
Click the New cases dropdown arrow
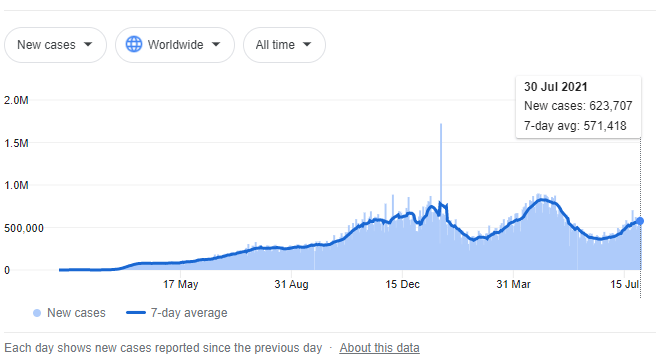tap(88, 44)
